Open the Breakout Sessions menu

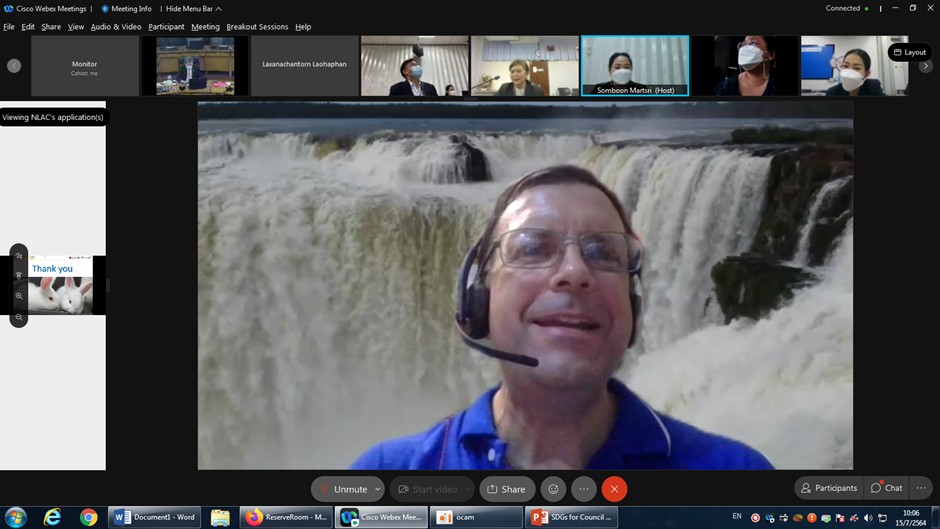coord(257,27)
